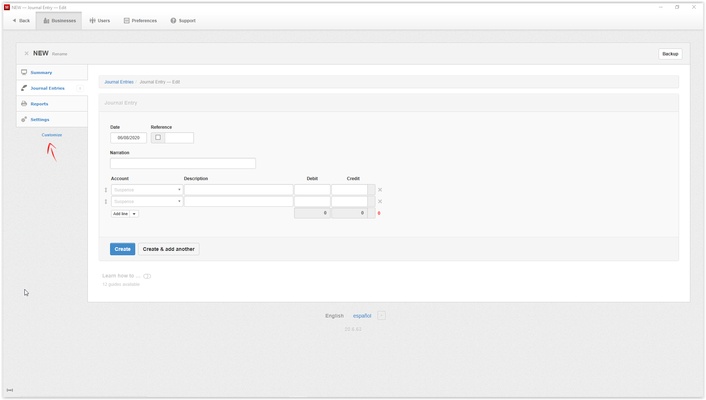Click the Backup button
The height and width of the screenshot is (400, 706).
point(670,54)
